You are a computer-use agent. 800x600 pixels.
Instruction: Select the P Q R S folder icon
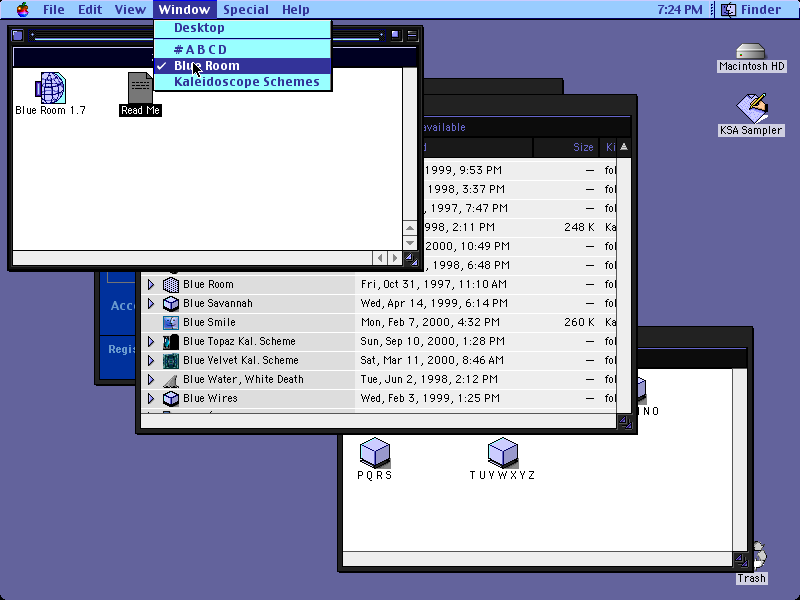pyautogui.click(x=375, y=452)
